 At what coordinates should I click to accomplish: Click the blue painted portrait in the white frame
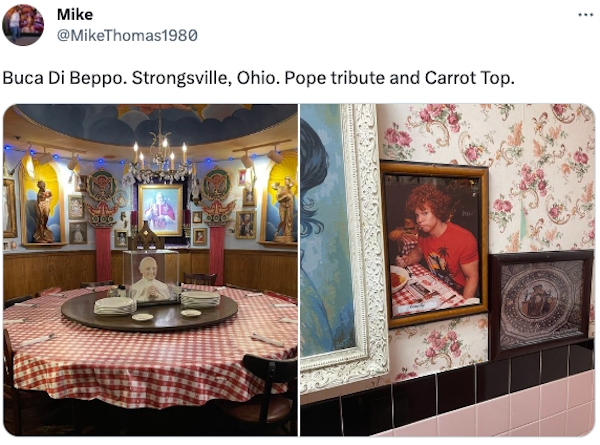tap(325, 237)
